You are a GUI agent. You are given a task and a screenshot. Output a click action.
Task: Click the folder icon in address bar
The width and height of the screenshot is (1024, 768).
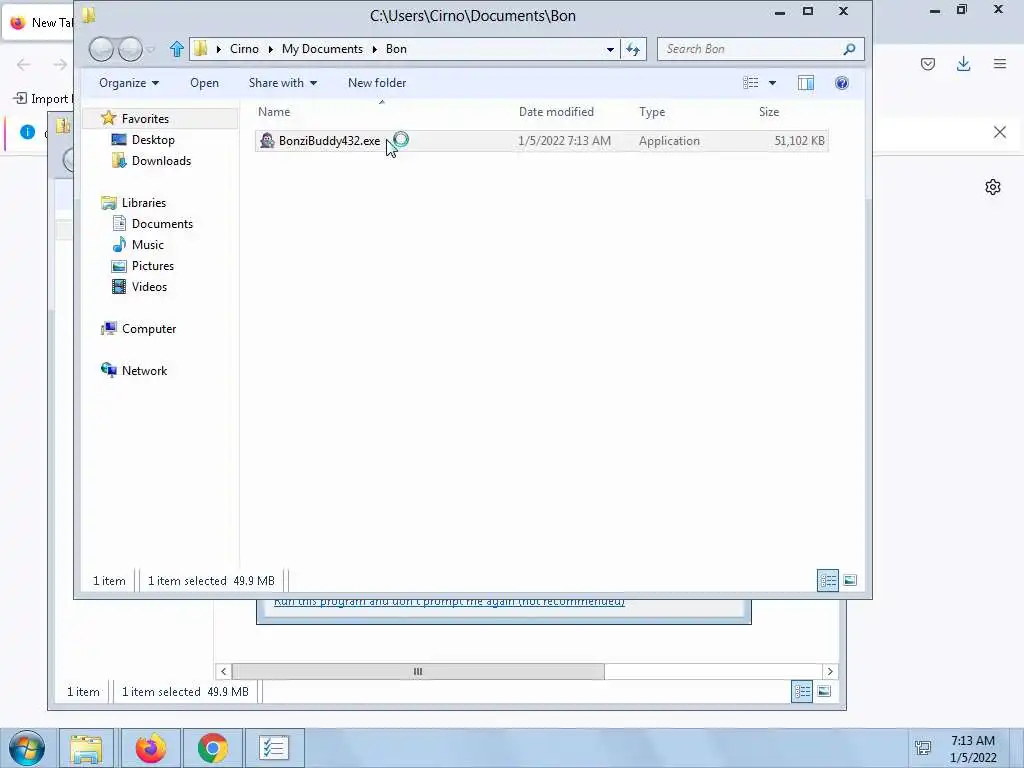[201, 48]
